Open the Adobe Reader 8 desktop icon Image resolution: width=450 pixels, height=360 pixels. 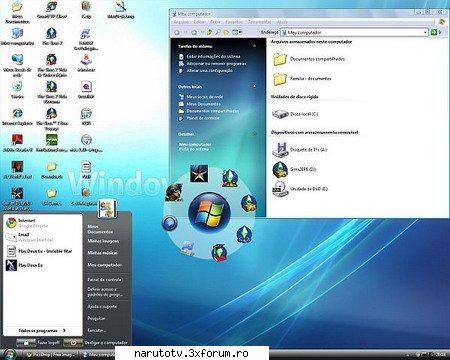(x=17, y=143)
